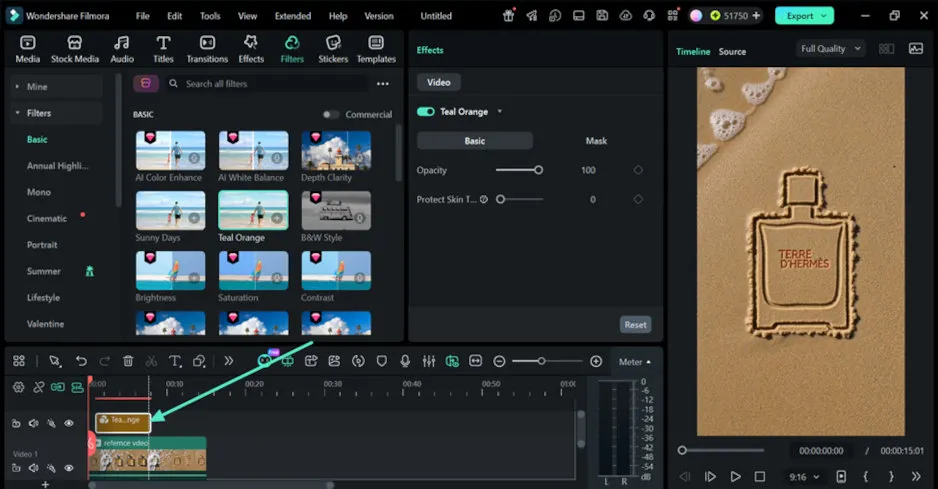This screenshot has height=489, width=938.
Task: Click the voiceover microphone icon
Action: pyautogui.click(x=405, y=361)
